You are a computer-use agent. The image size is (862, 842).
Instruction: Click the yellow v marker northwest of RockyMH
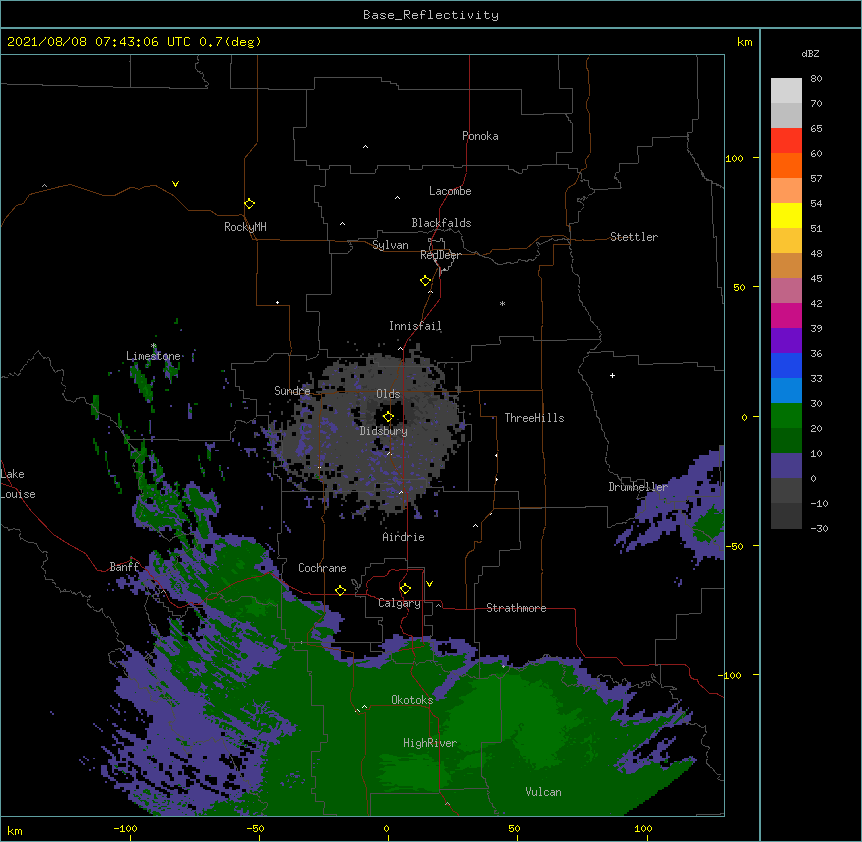pos(175,184)
